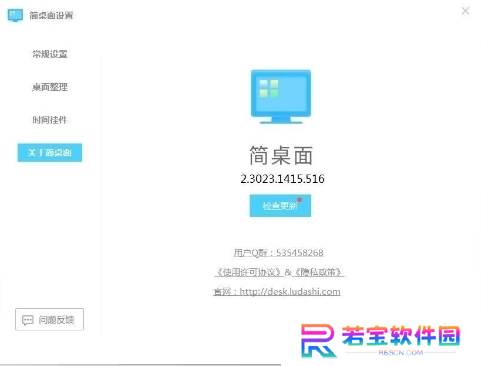Open the 《使用许可协议》 link
The width and height of the screenshot is (481, 366).
click(248, 272)
